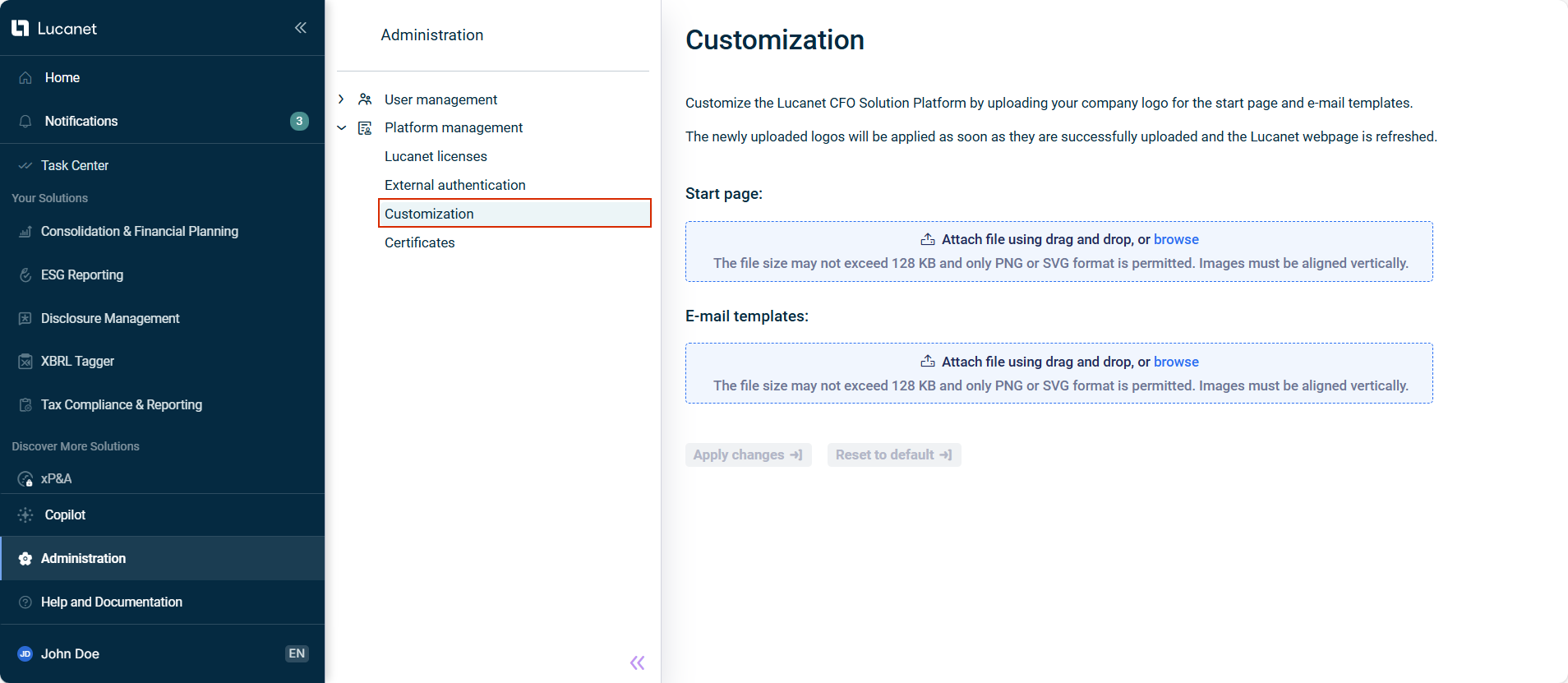1568x683 pixels.
Task: Click the Apply changes button
Action: tap(749, 455)
